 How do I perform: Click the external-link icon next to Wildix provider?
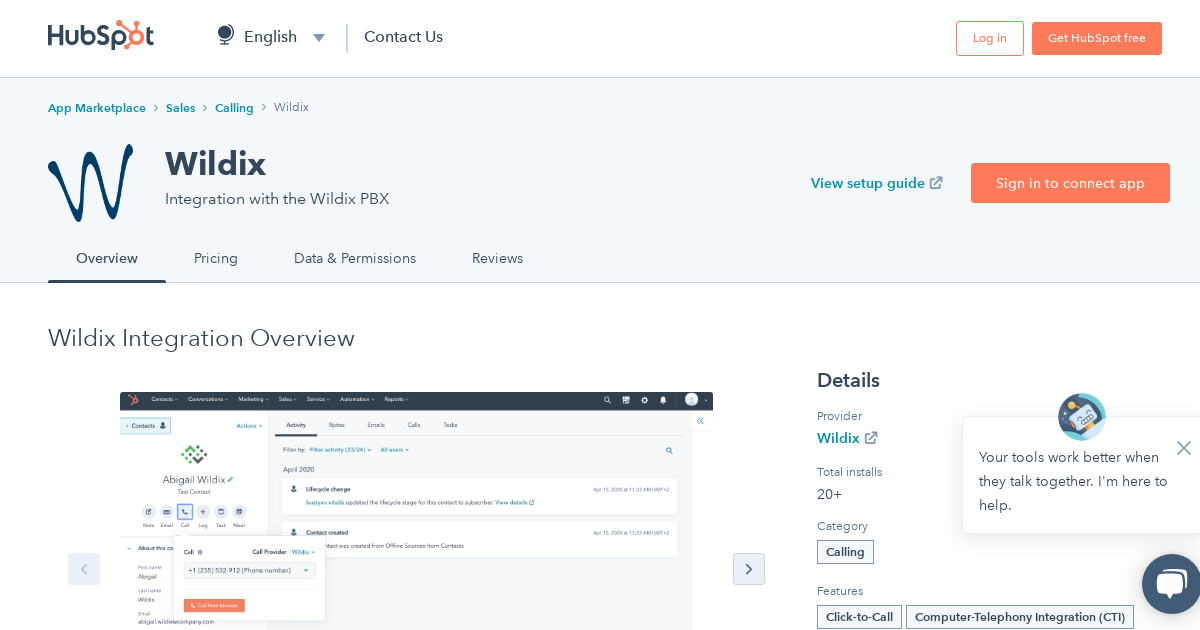tap(870, 438)
